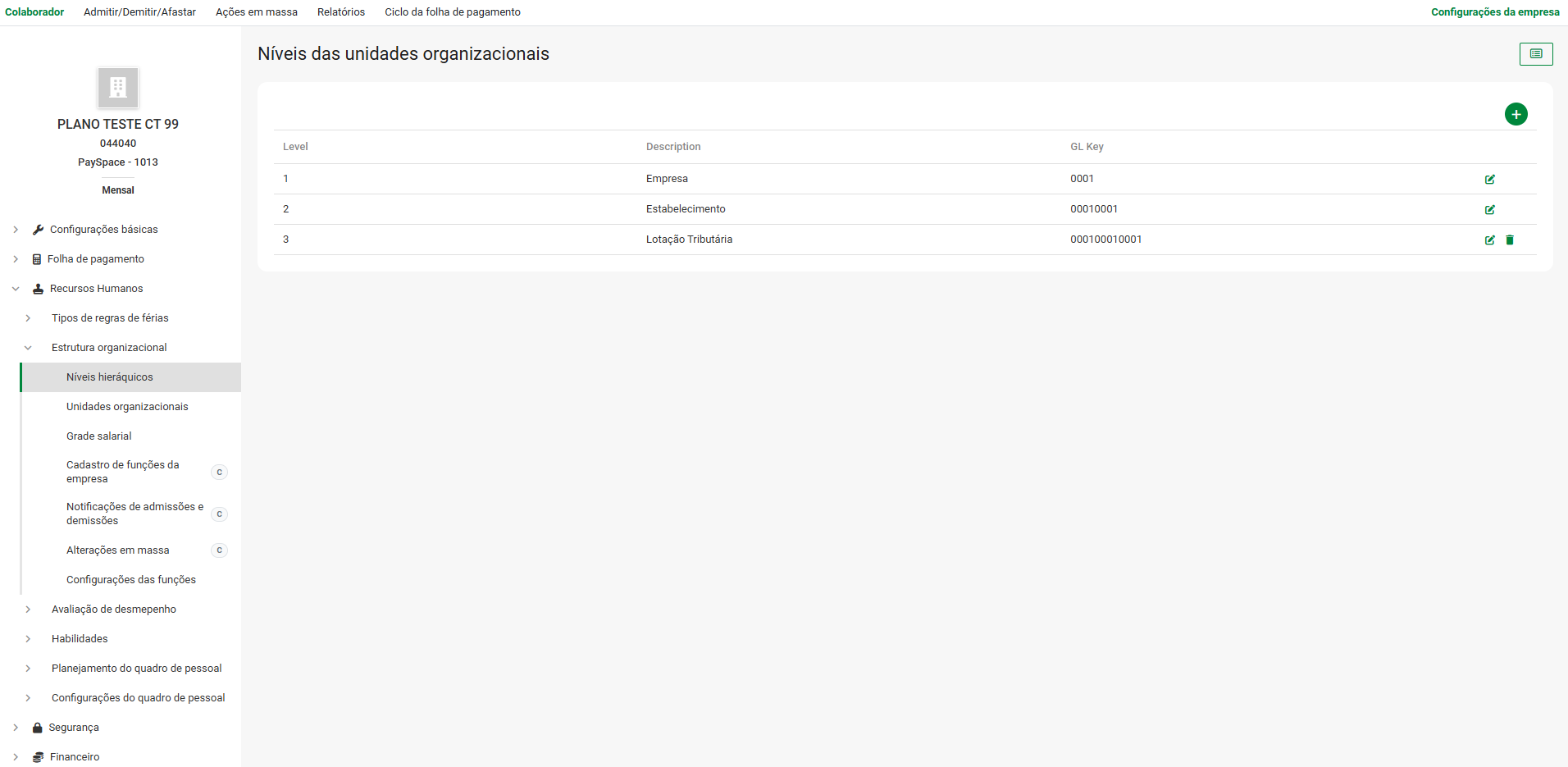Viewport: 1568px width, 767px height.
Task: Expand the Segurança section
Action: click(x=16, y=728)
